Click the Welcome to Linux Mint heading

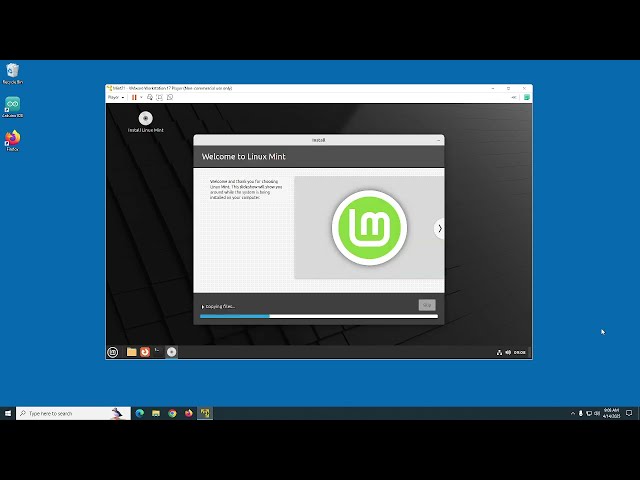[x=244, y=157]
